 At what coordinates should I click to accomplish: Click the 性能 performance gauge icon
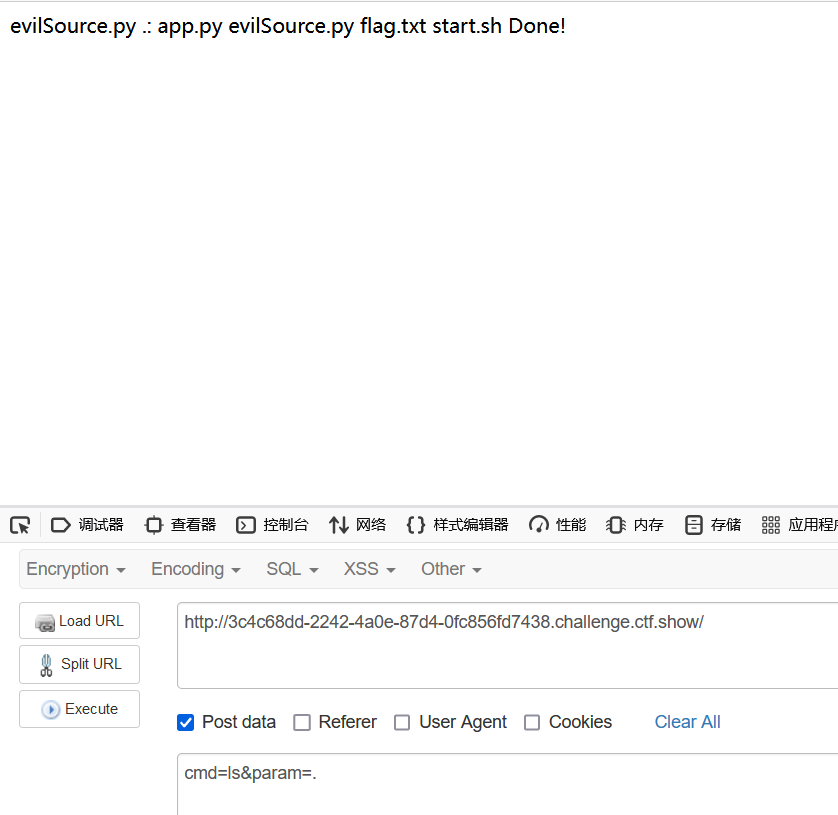(539, 525)
